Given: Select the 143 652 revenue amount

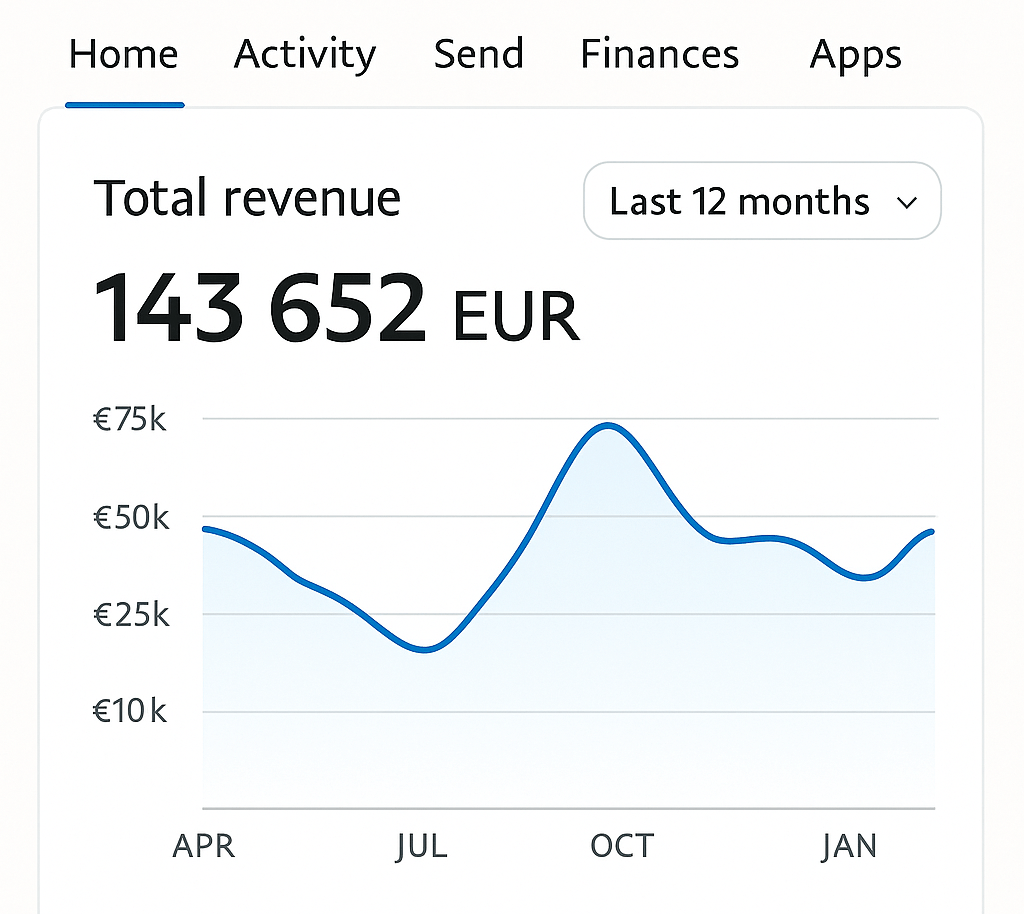Looking at the screenshot, I should [x=260, y=309].
